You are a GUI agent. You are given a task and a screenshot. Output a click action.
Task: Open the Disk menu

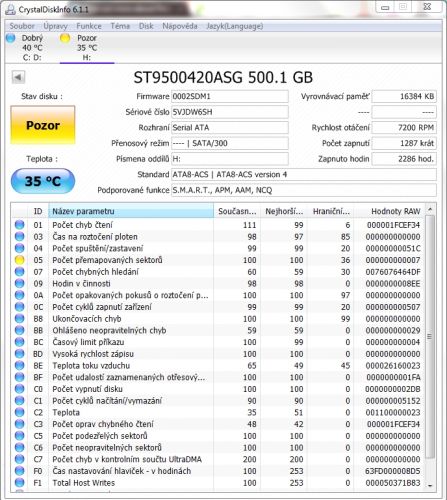146,26
